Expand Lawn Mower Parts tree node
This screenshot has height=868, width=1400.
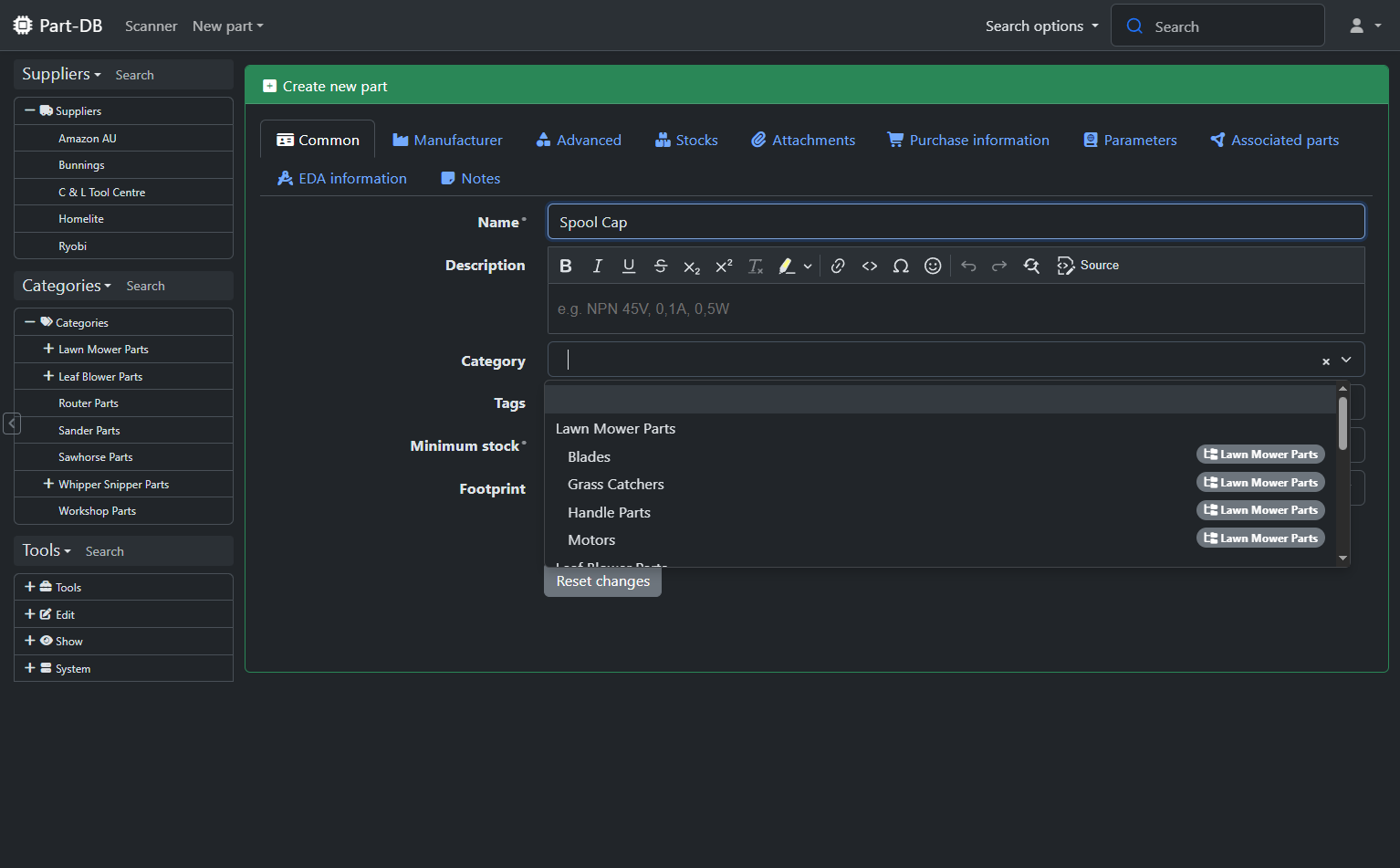48,349
